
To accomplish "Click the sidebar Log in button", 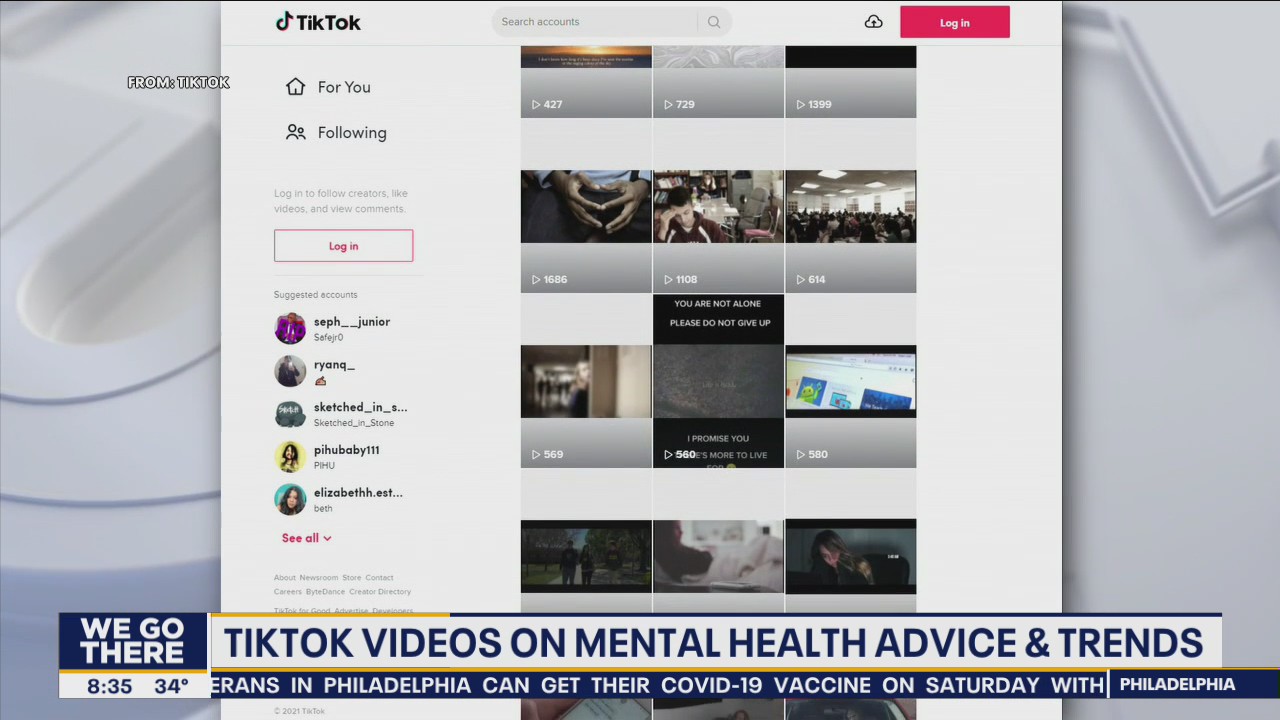I will pos(343,246).
